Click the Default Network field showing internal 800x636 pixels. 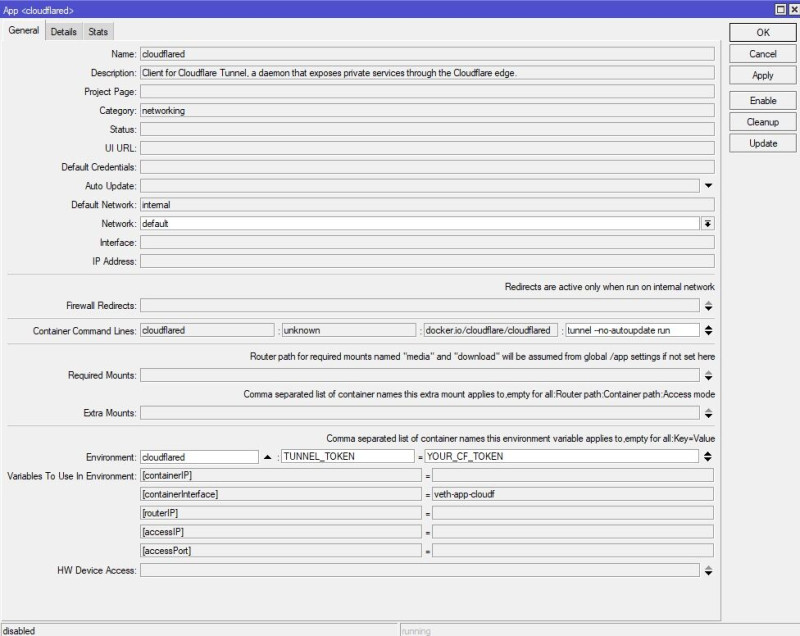click(427, 205)
